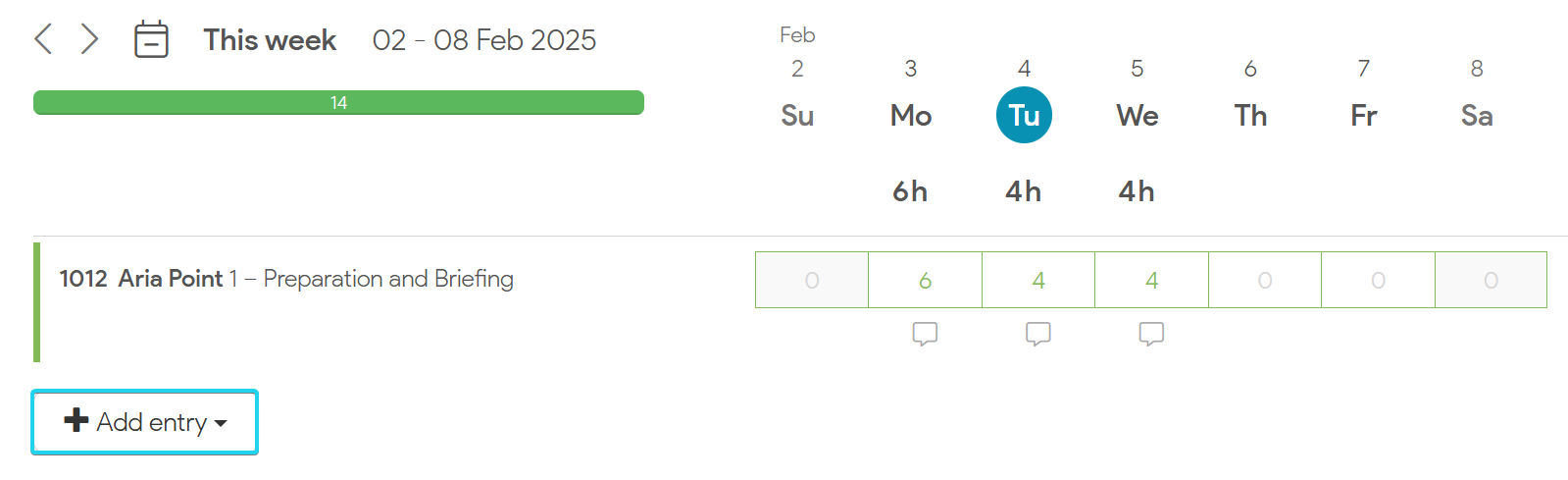Edit Tuesday's hours field showing 4
This screenshot has width=1568, height=480.
tap(1038, 280)
